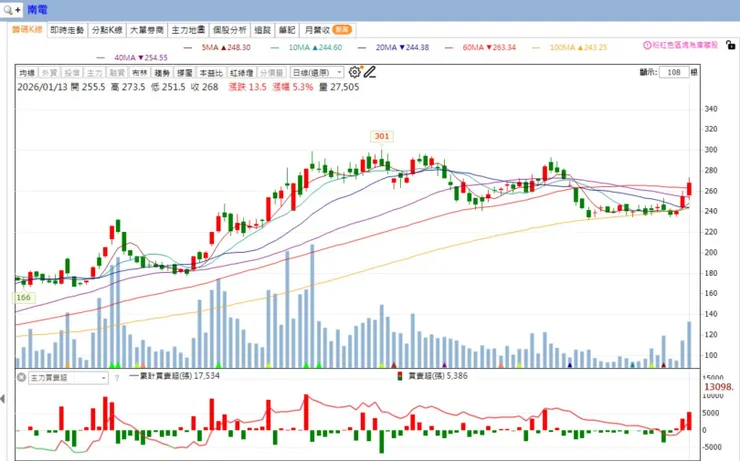Toggle the 主力 overlay button

coord(94,73)
